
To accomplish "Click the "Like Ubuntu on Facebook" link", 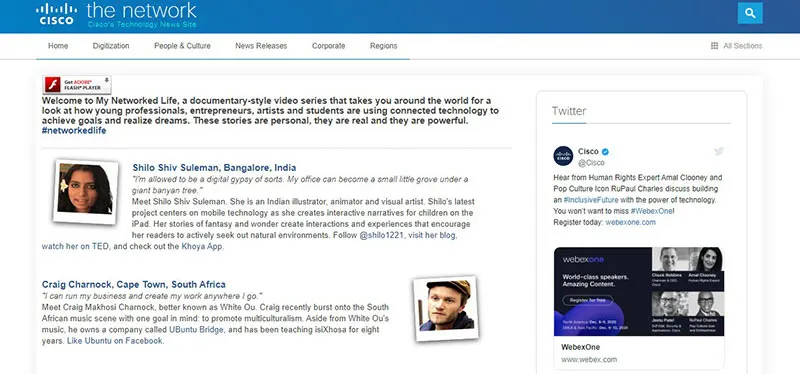I will [x=115, y=341].
